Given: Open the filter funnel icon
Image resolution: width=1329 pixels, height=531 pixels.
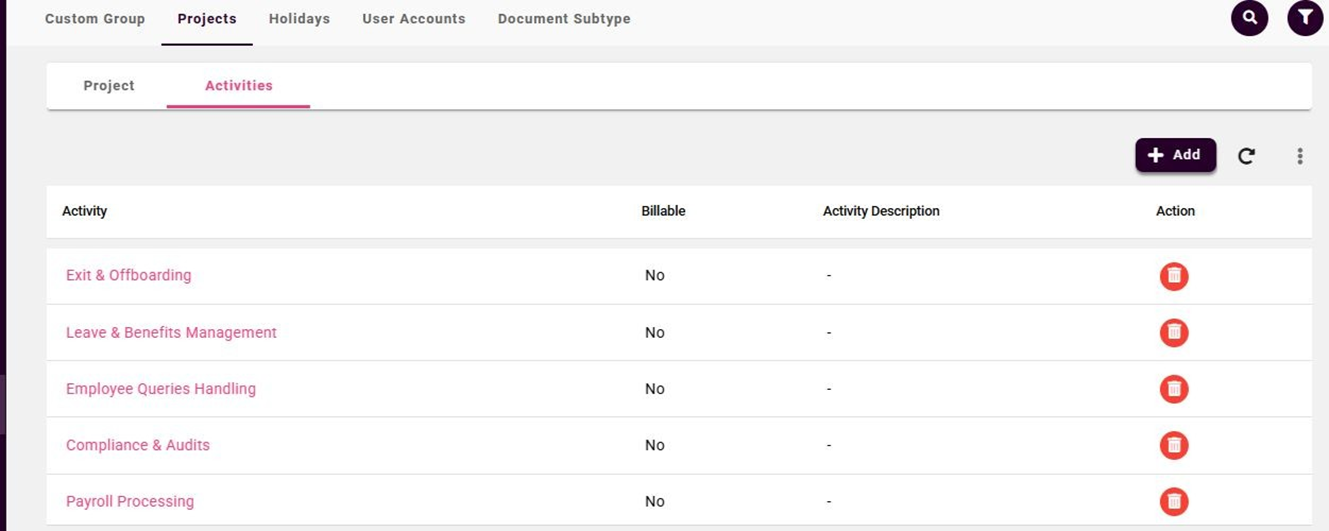Looking at the screenshot, I should pyautogui.click(x=1305, y=18).
